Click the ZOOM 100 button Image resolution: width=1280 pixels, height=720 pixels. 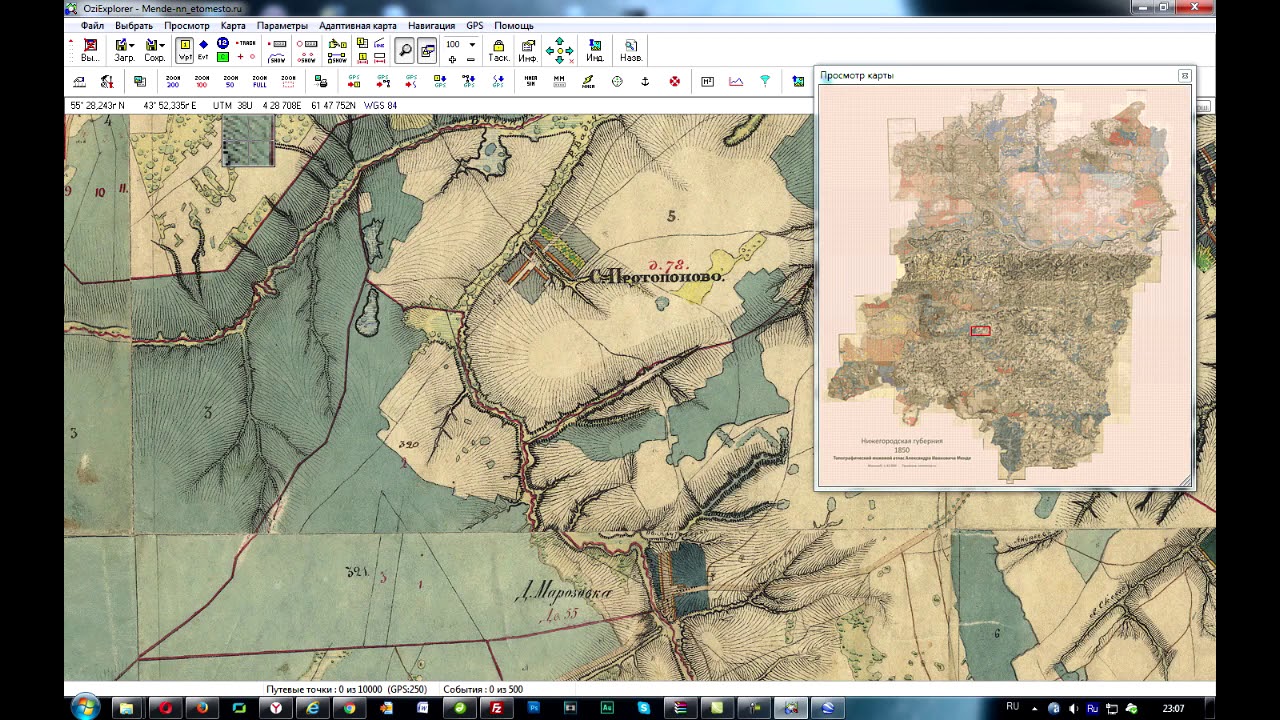pyautogui.click(x=202, y=81)
